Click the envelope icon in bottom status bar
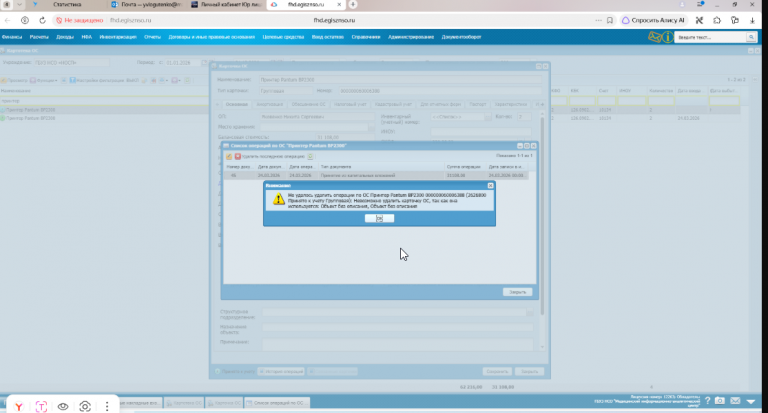 click(x=735, y=401)
